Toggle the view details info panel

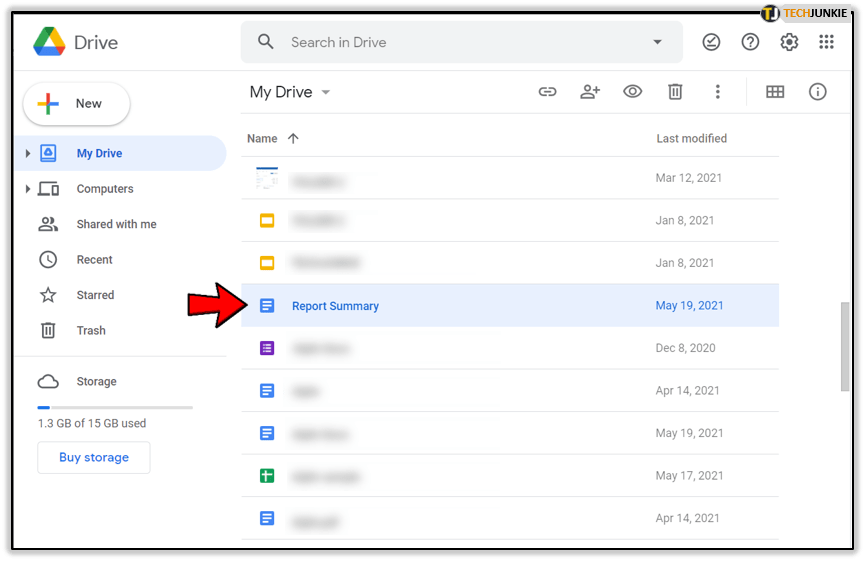[818, 92]
